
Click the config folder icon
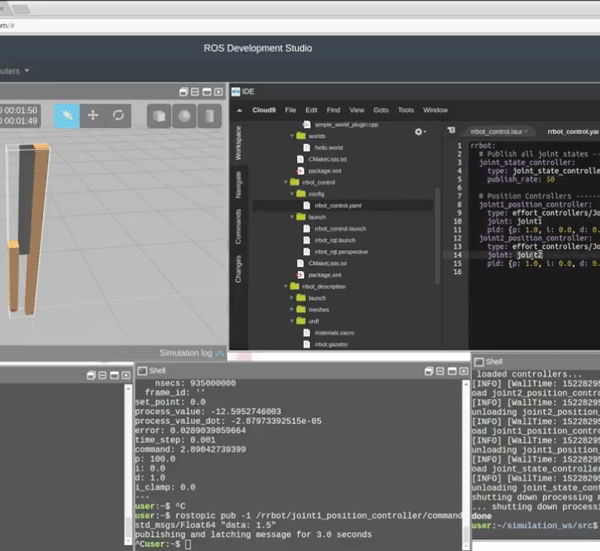click(x=301, y=194)
